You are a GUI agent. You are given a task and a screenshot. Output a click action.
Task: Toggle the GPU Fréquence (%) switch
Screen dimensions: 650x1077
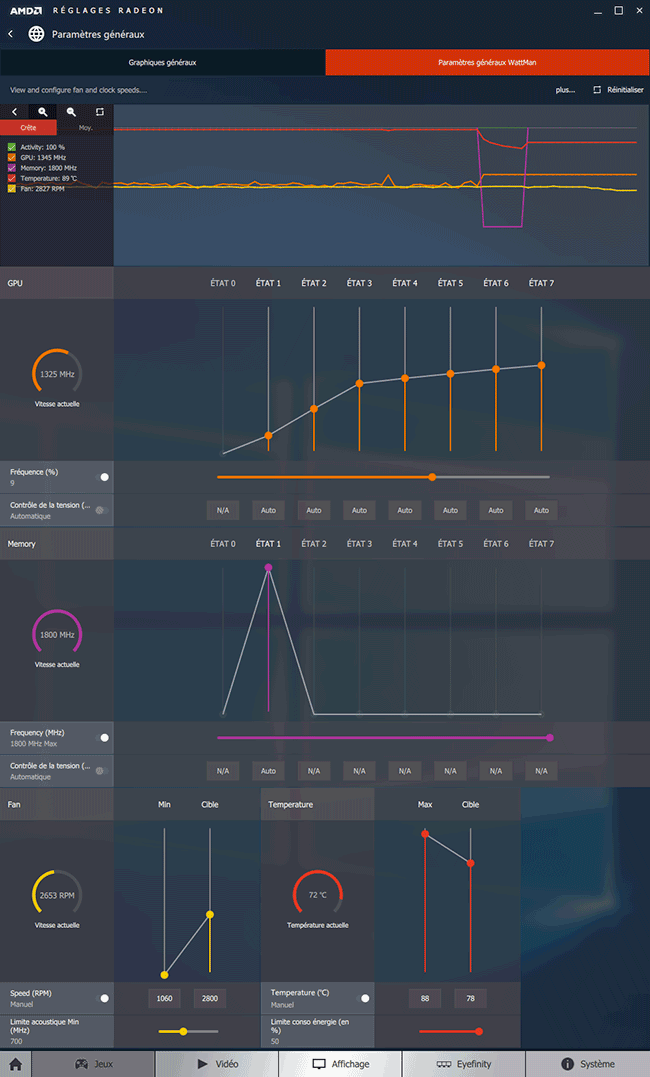[x=104, y=477]
